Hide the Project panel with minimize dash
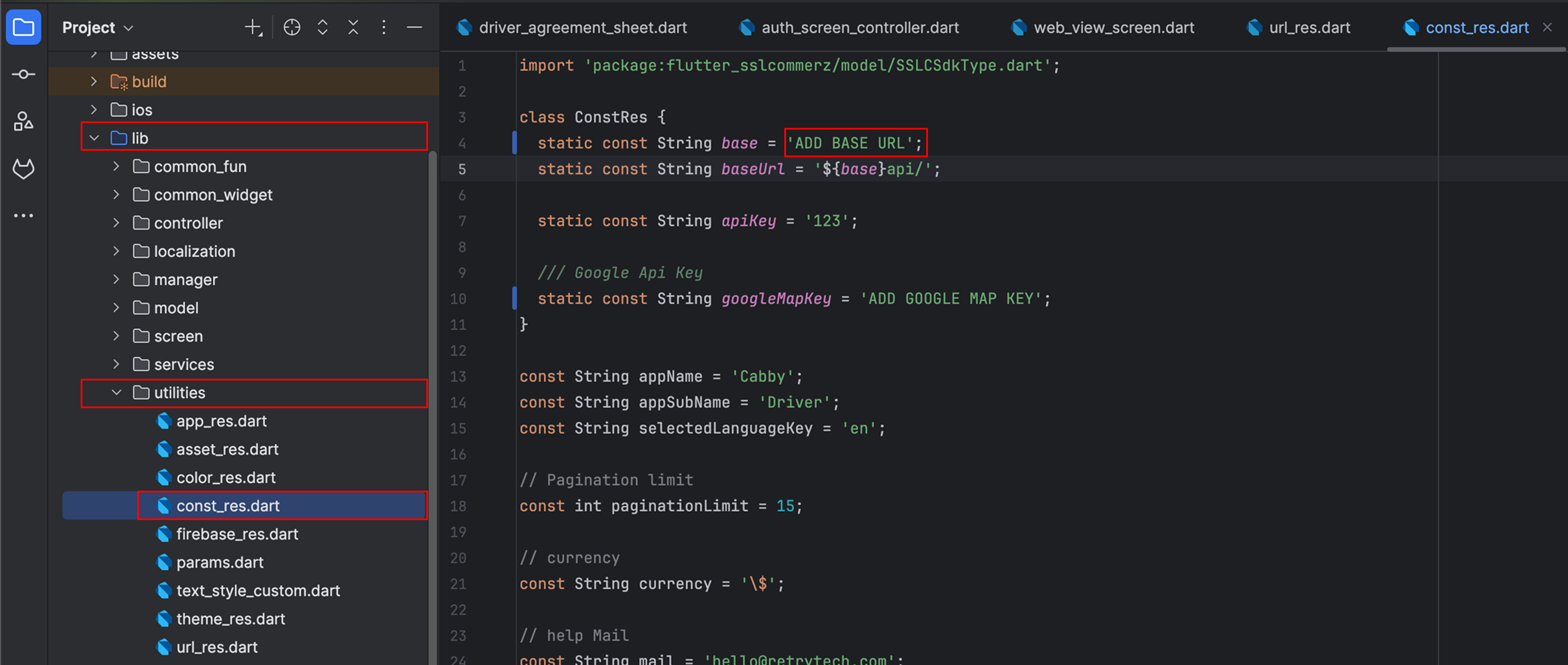This screenshot has height=665, width=1568. coord(415,28)
